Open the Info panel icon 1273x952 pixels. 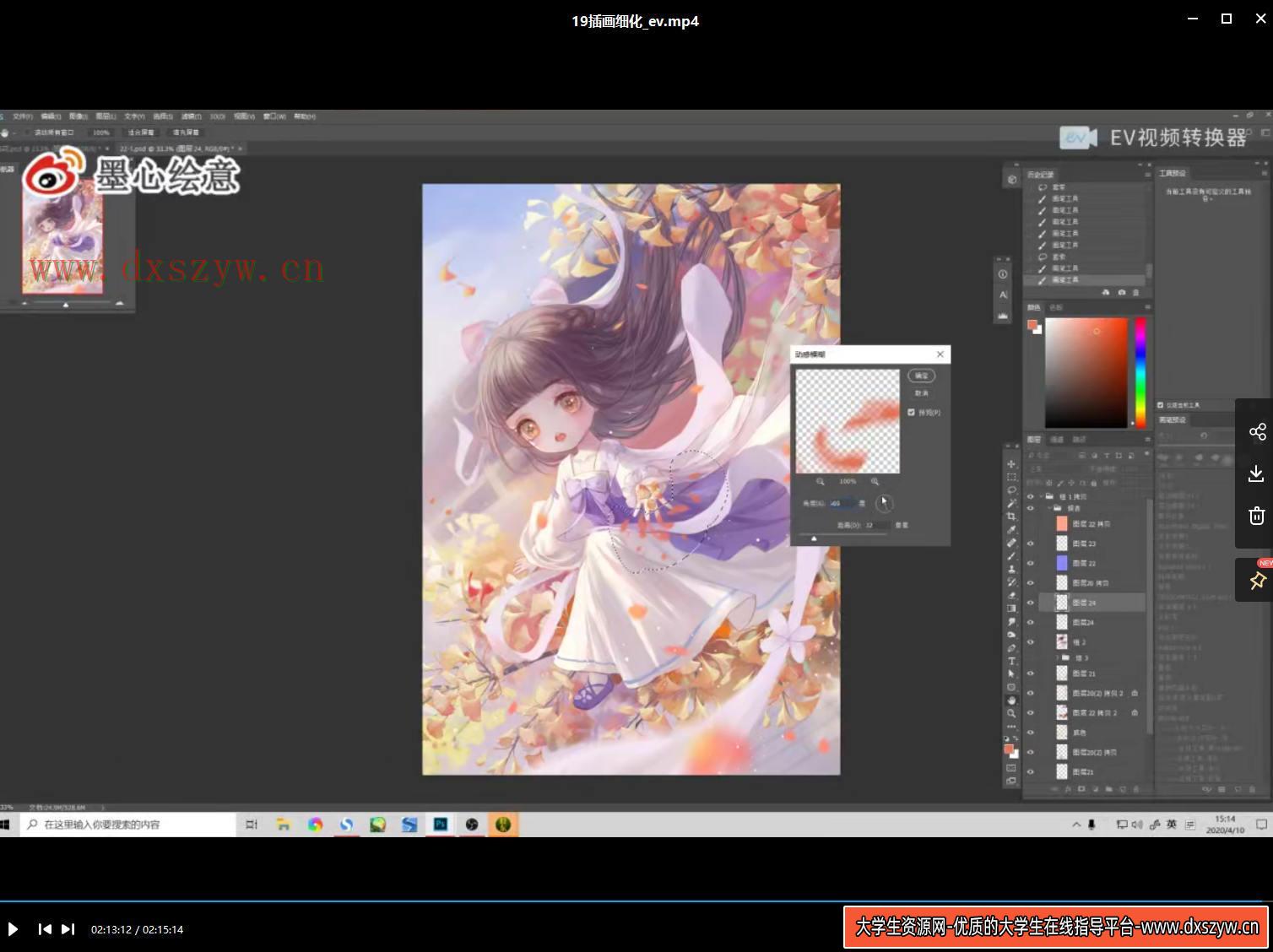1003,274
